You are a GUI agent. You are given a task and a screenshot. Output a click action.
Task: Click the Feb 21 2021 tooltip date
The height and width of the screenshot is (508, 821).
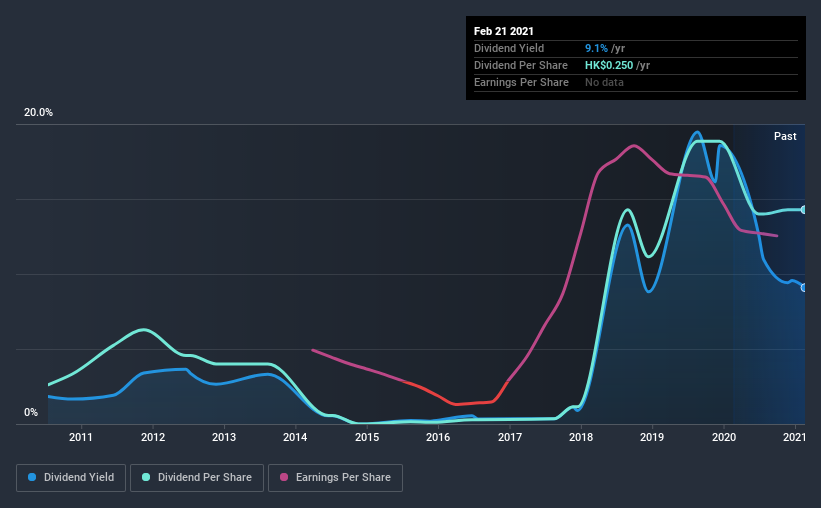click(x=504, y=31)
